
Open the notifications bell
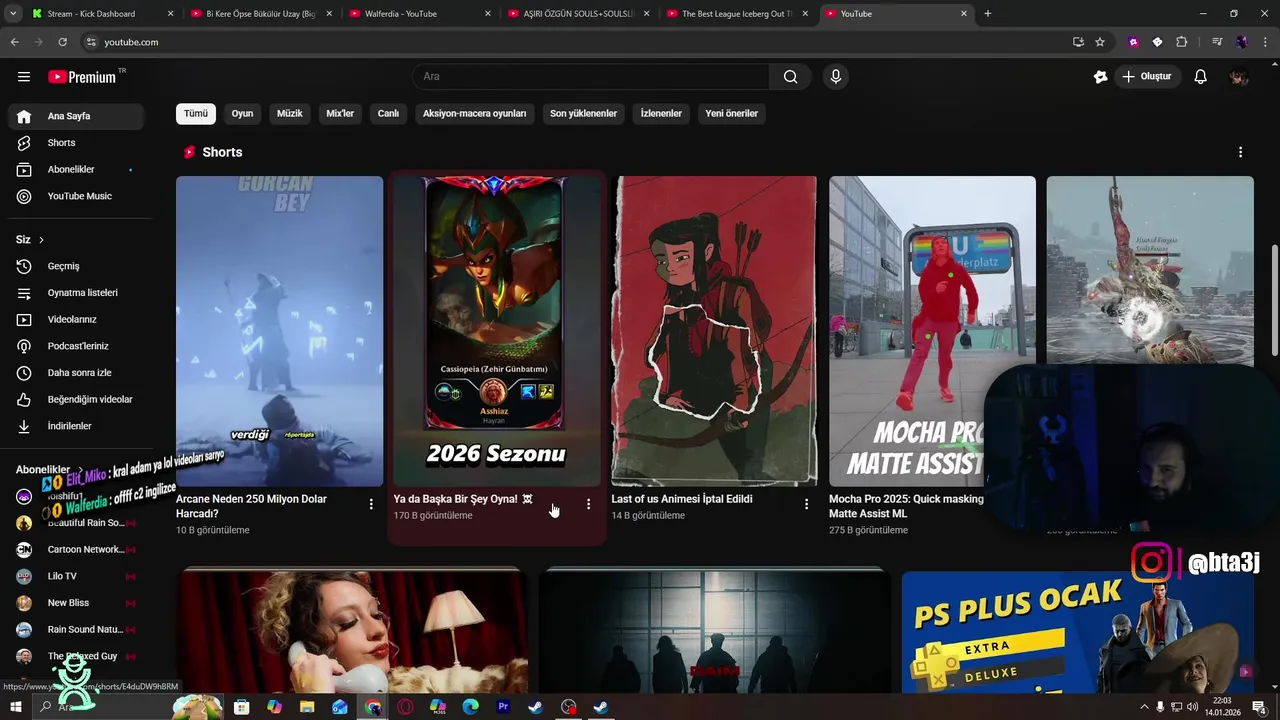pyautogui.click(x=1201, y=77)
